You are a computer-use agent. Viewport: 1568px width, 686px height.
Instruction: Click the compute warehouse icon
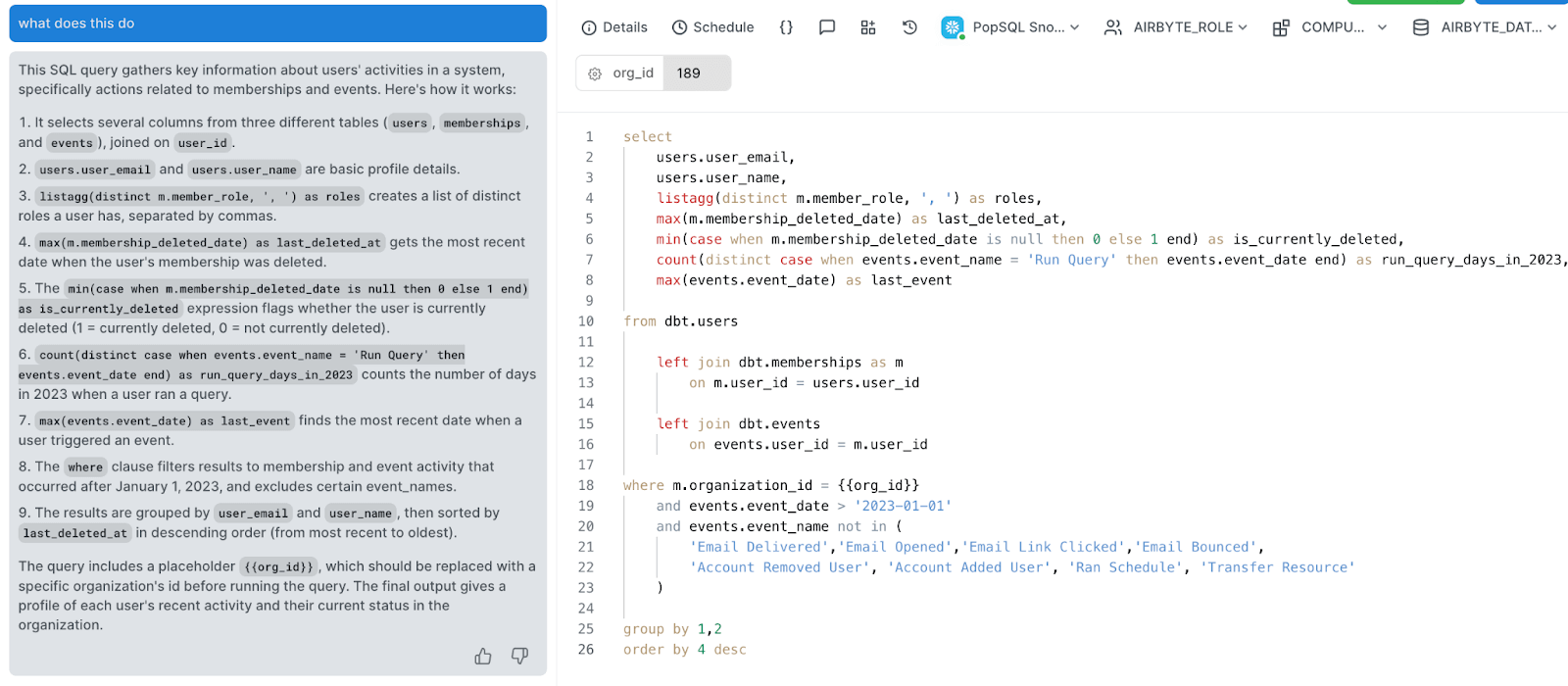[x=1281, y=27]
